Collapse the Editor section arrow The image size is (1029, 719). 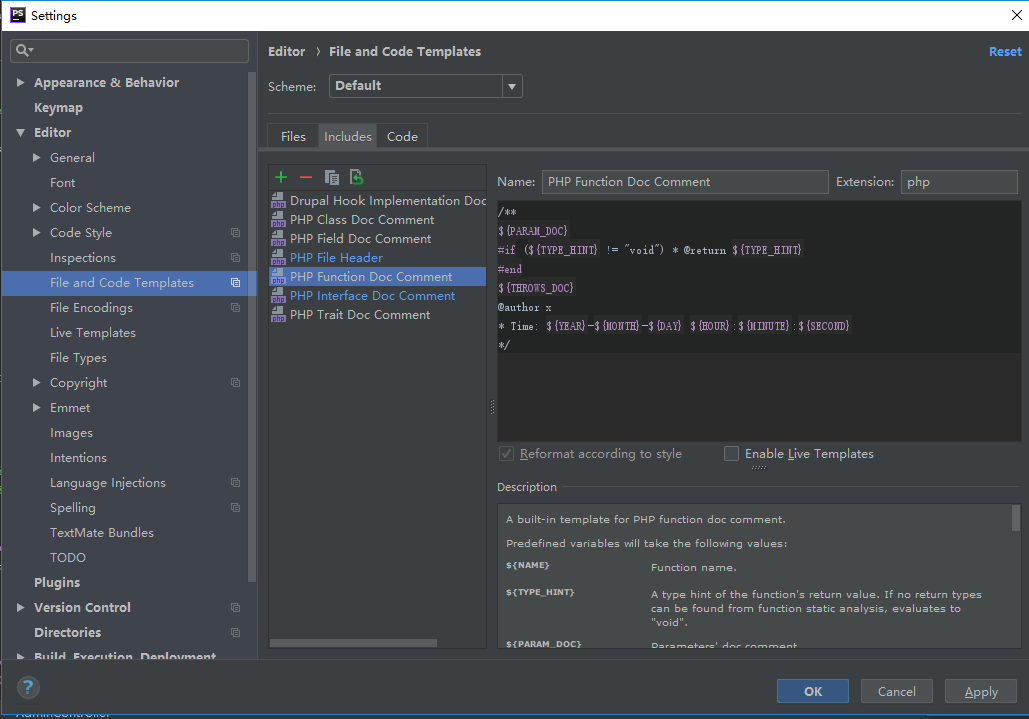(20, 133)
